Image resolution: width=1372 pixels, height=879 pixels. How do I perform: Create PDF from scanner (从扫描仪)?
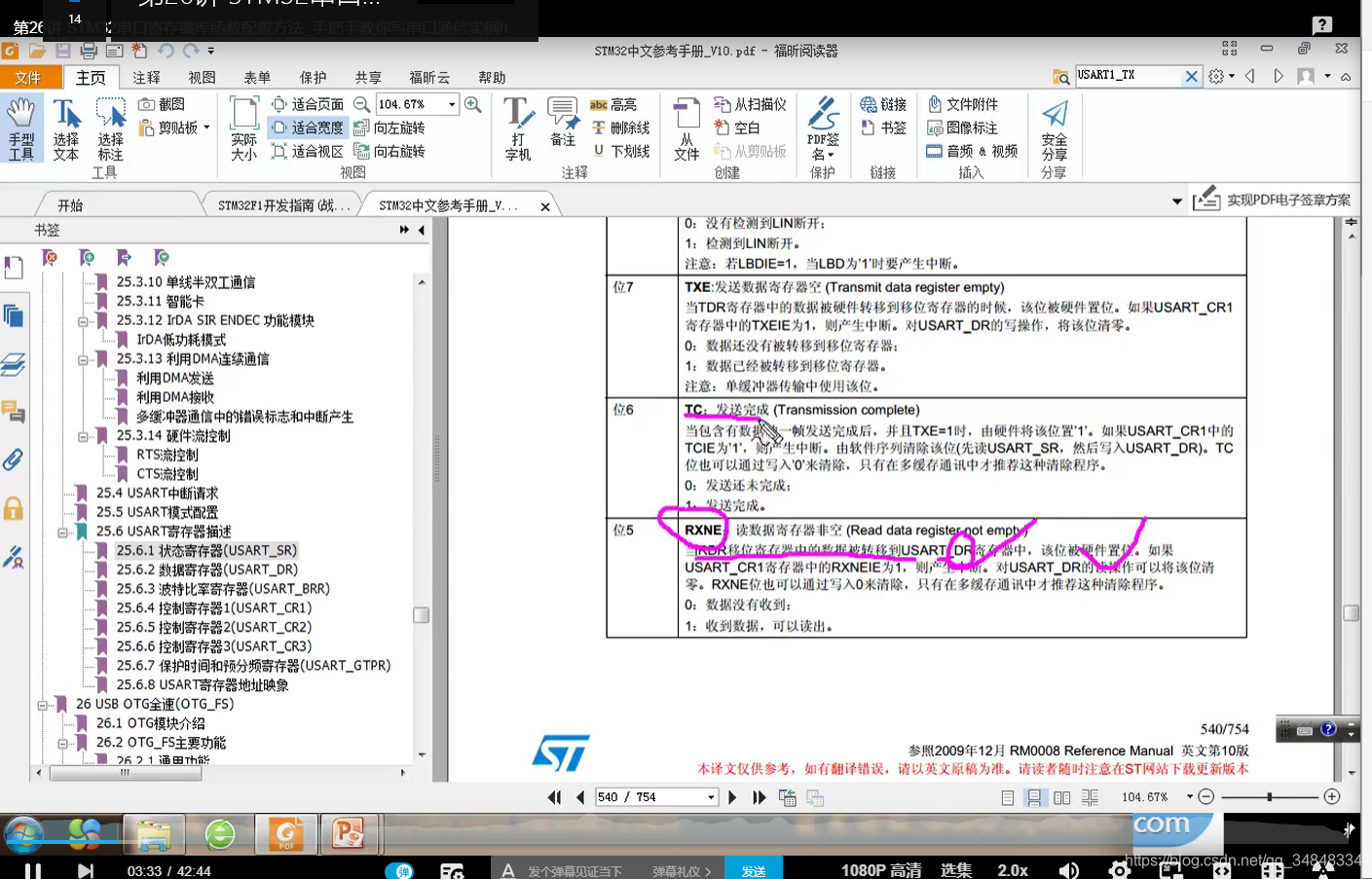(750, 104)
